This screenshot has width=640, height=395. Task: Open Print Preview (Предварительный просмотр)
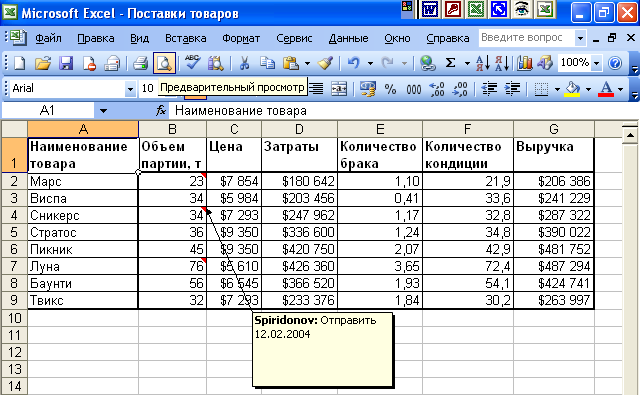[x=164, y=63]
